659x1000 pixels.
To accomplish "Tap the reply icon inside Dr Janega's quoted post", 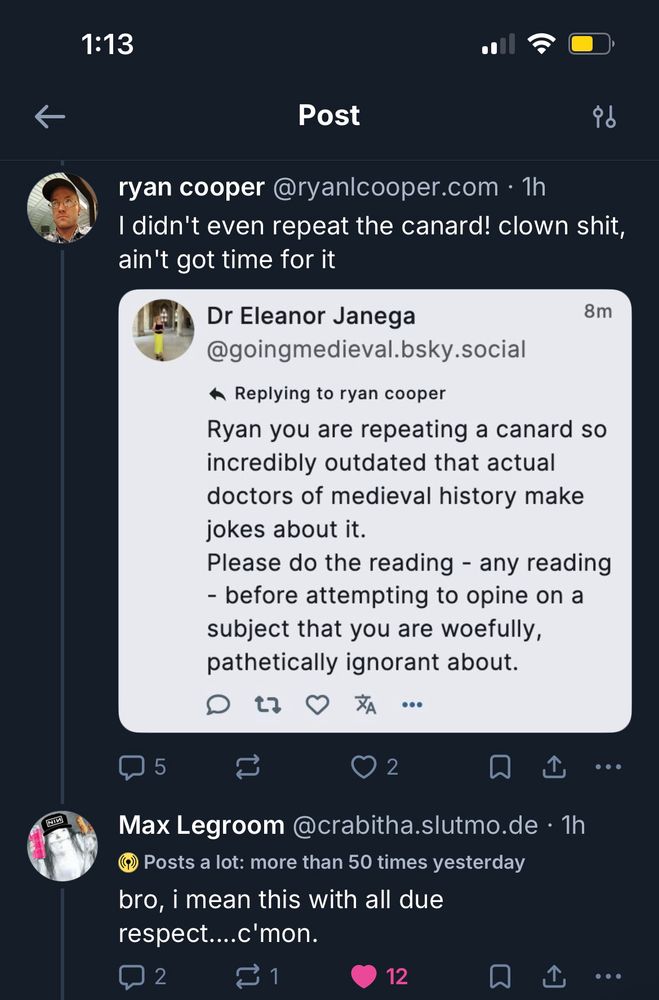I will tap(218, 705).
